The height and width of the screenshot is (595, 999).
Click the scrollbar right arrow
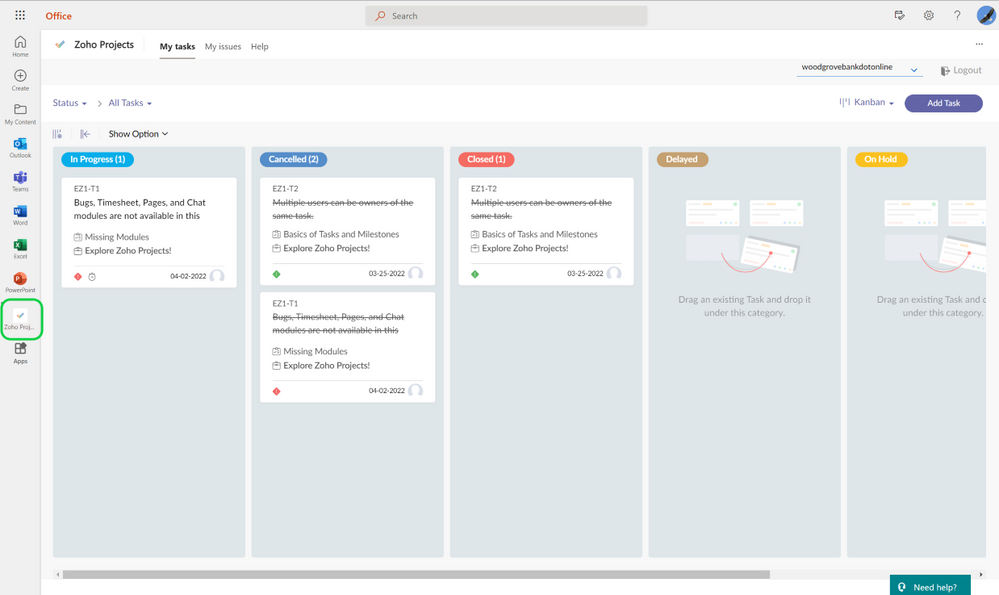(981, 575)
